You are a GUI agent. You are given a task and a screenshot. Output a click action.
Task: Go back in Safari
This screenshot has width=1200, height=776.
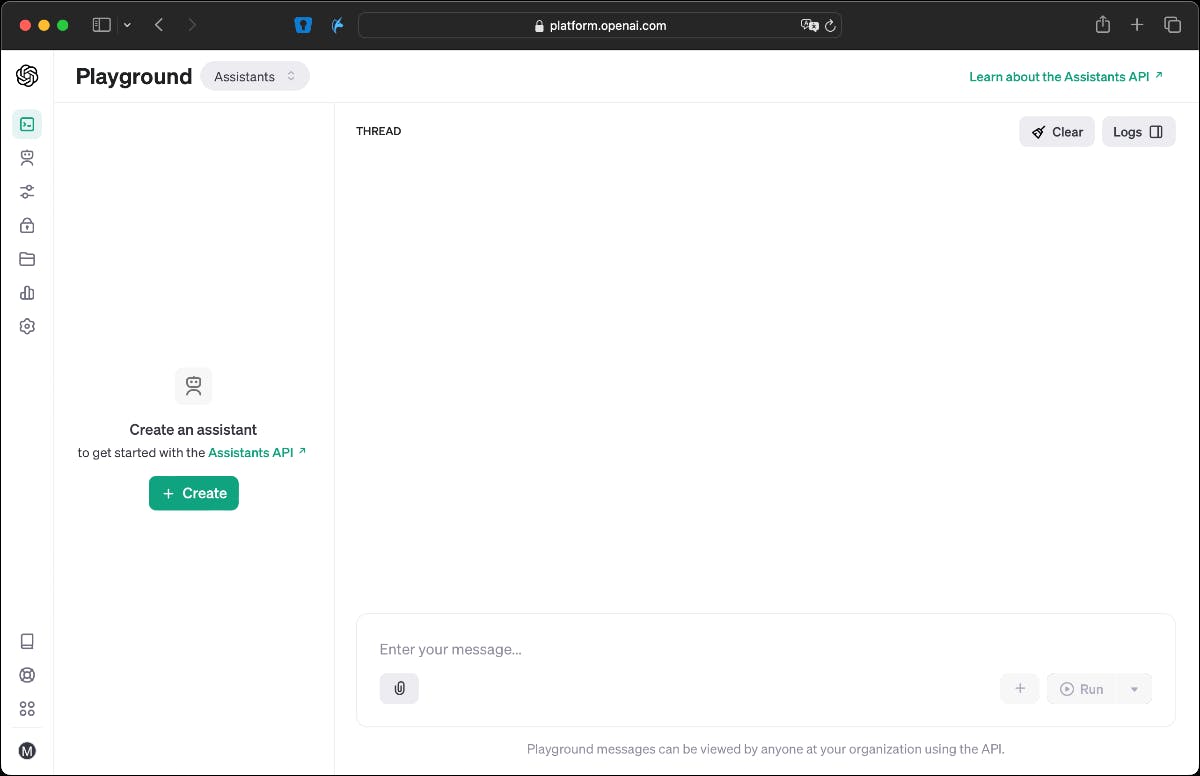(159, 25)
